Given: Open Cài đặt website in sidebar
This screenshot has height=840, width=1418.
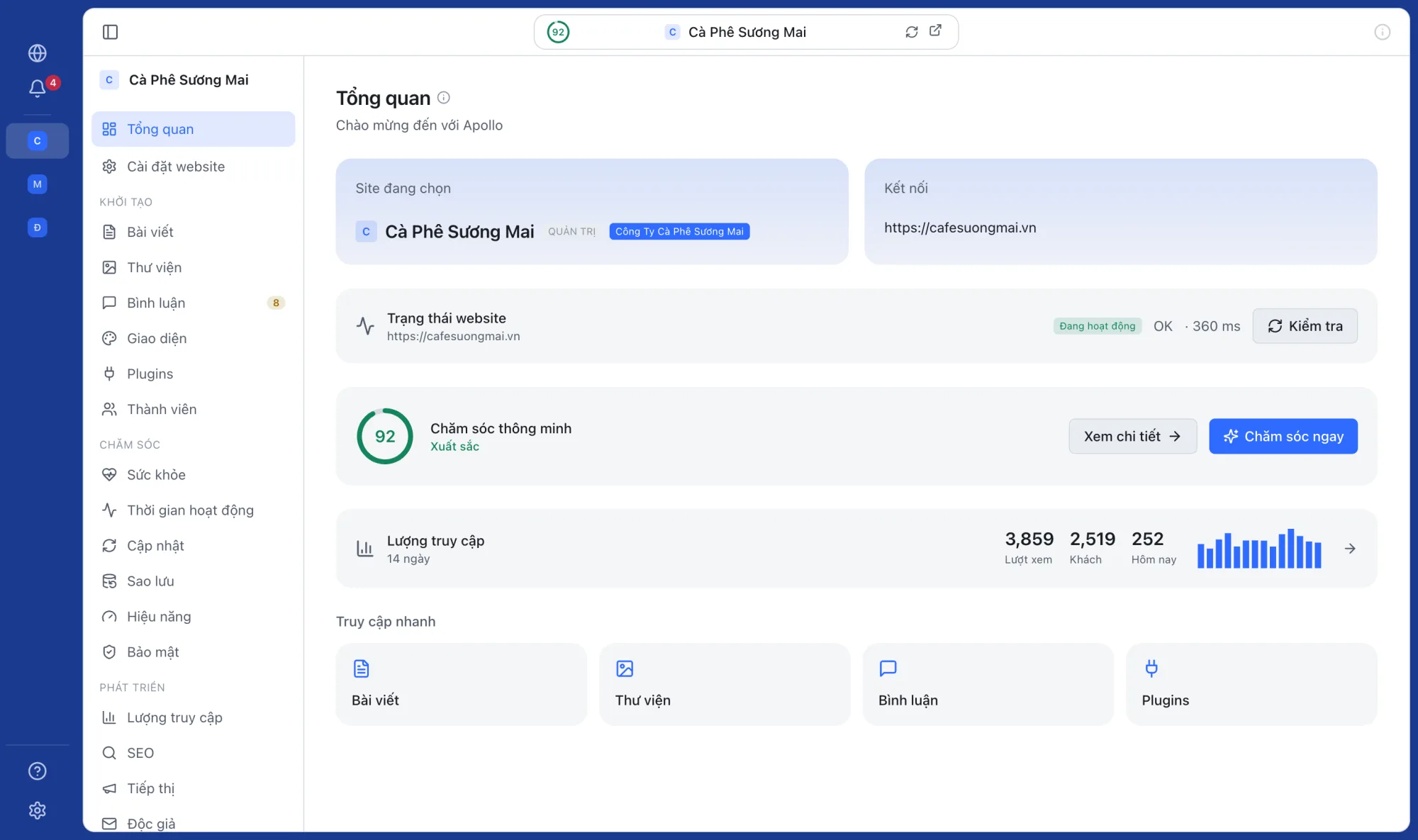Looking at the screenshot, I should point(194,167).
